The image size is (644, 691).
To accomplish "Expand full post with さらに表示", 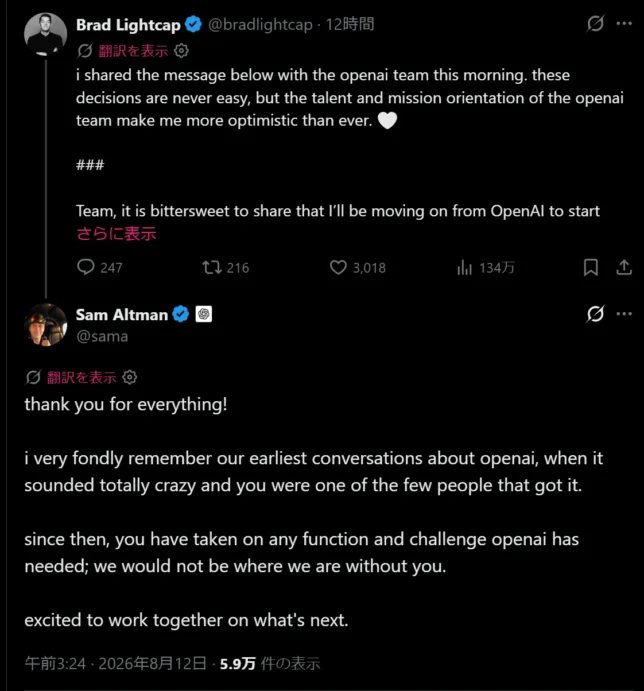I will point(116,234).
